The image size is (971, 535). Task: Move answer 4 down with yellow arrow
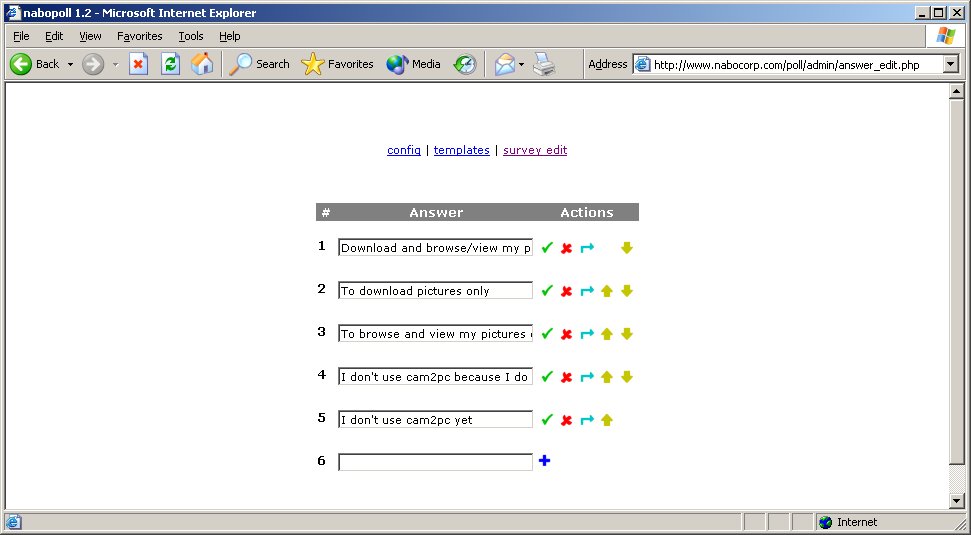point(627,376)
